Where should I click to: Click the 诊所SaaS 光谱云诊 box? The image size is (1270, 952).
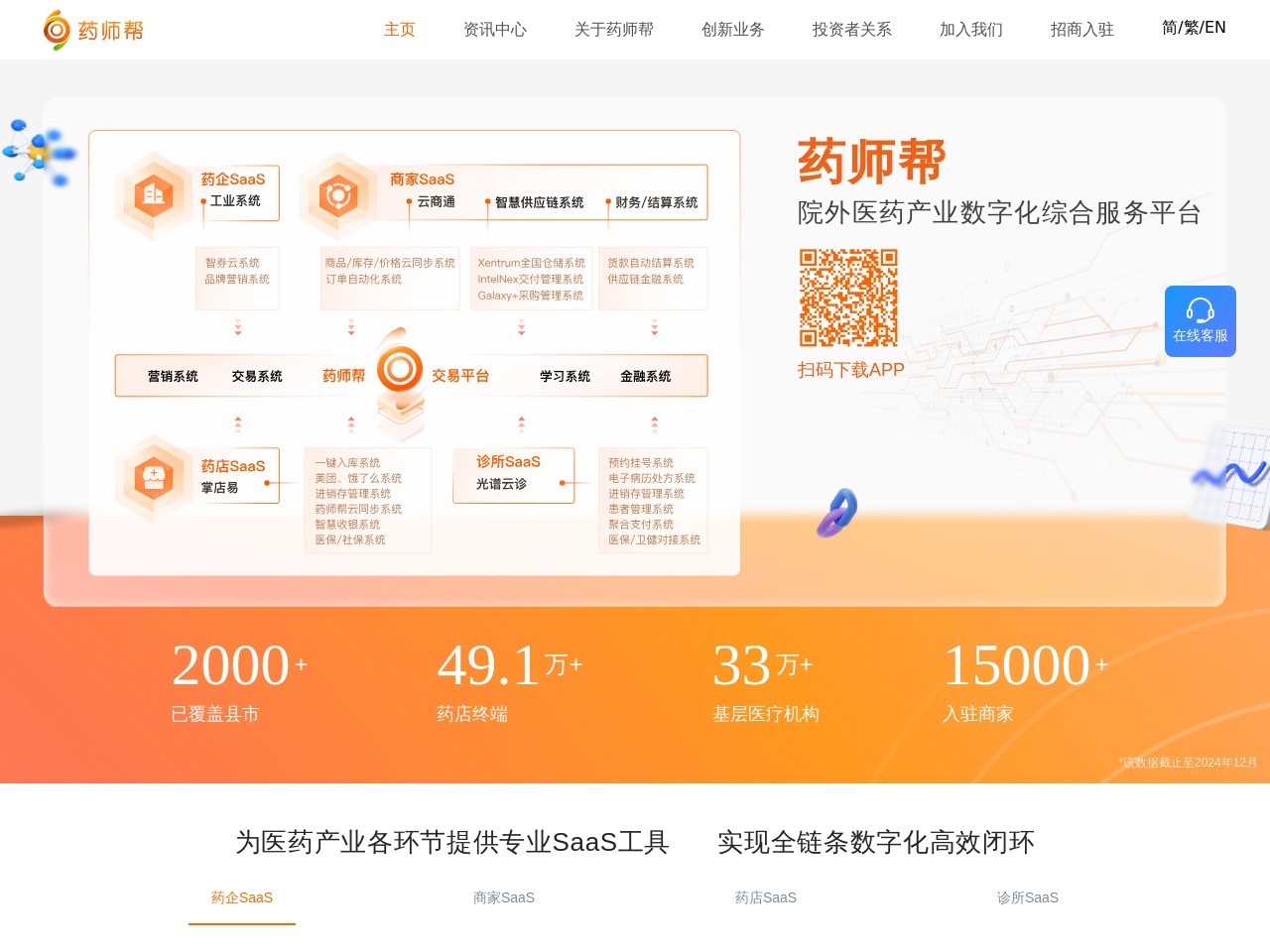[513, 474]
